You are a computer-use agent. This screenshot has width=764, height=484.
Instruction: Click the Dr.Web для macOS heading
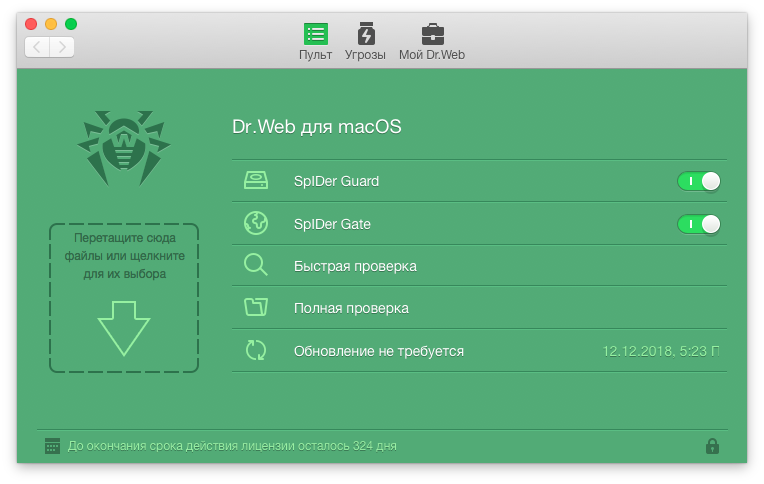tap(317, 127)
